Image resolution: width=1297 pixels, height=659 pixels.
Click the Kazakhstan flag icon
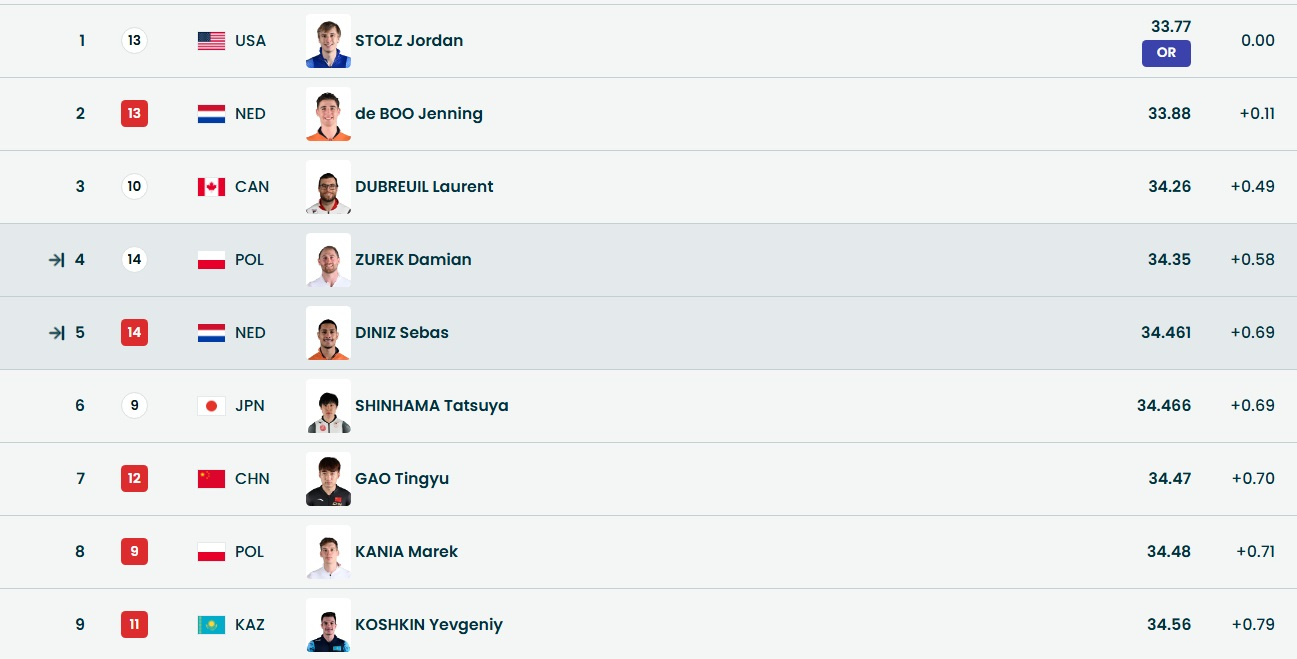coord(211,625)
